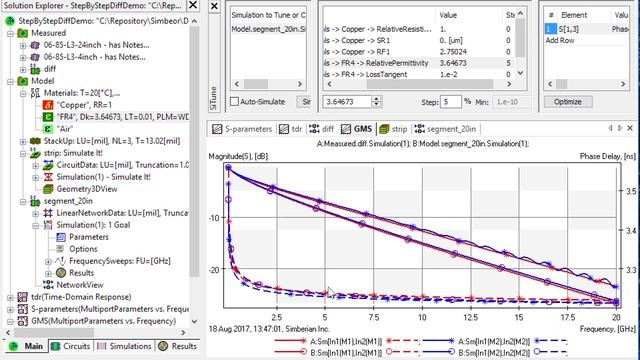Click the Model folder icon

click(x=22, y=81)
